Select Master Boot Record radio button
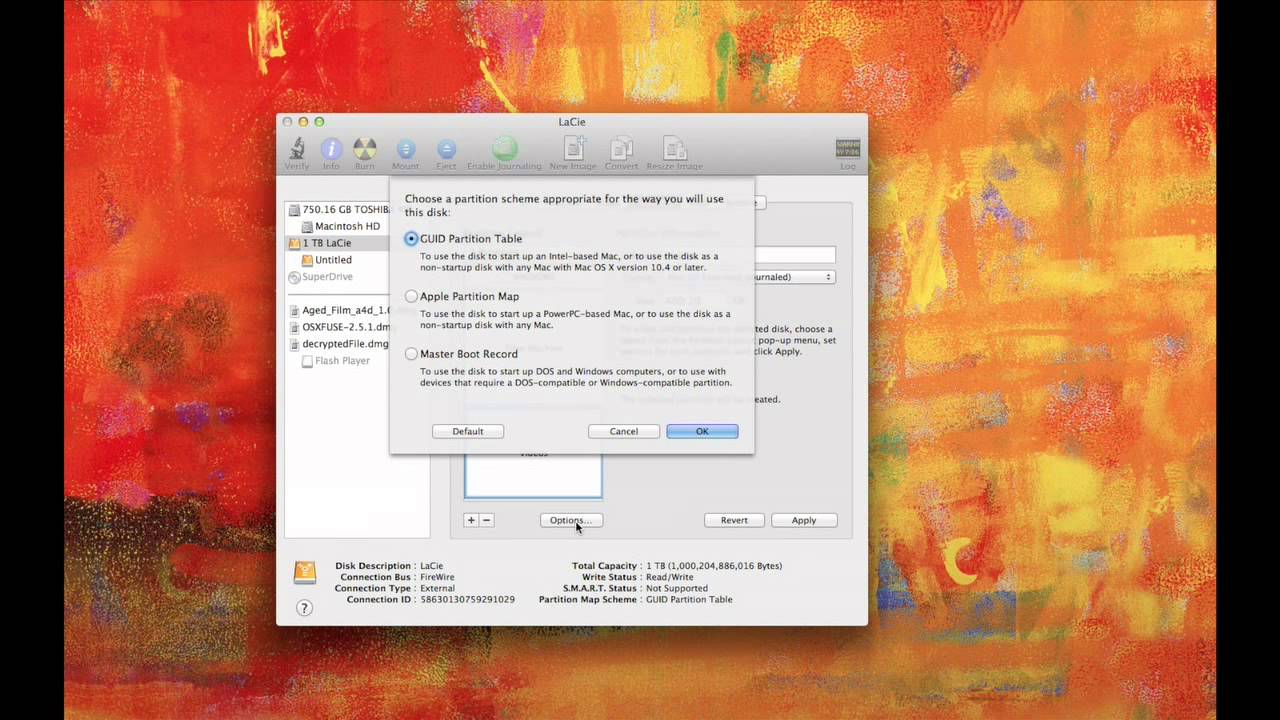This screenshot has height=720, width=1280. click(411, 354)
